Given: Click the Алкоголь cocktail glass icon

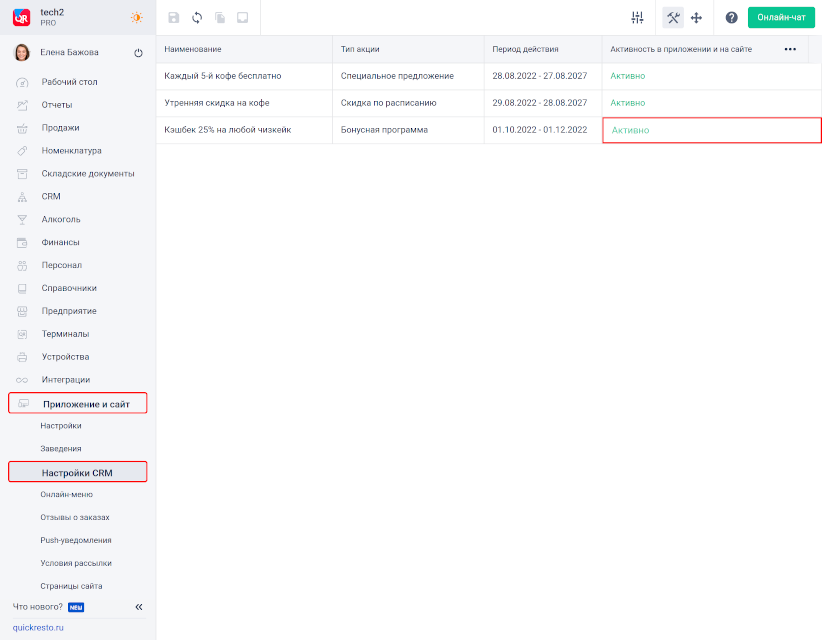Looking at the screenshot, I should 22,220.
